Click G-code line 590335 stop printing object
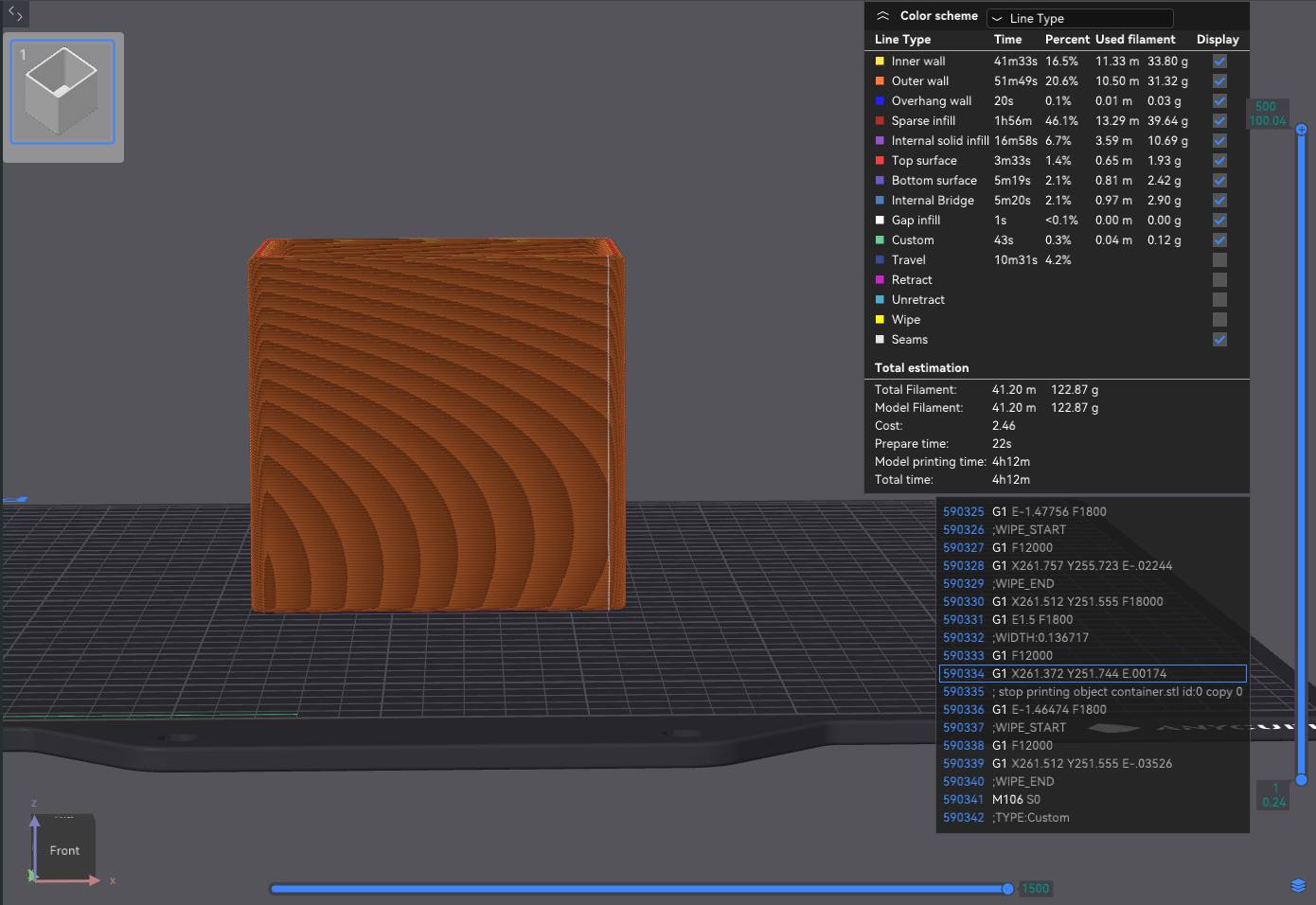Image resolution: width=1316 pixels, height=905 pixels. pos(1093,691)
